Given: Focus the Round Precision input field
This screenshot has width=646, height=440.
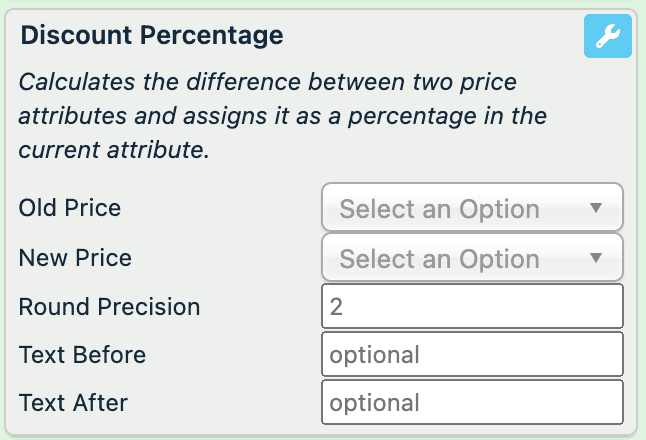Looking at the screenshot, I should [x=472, y=306].
